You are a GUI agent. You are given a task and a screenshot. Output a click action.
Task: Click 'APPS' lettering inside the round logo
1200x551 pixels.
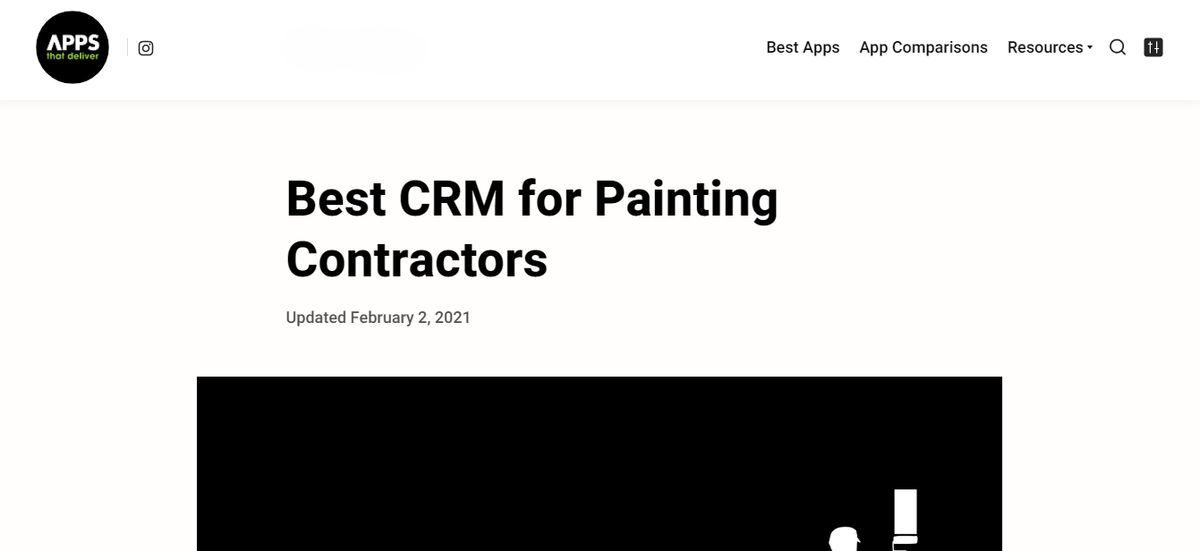pos(72,41)
